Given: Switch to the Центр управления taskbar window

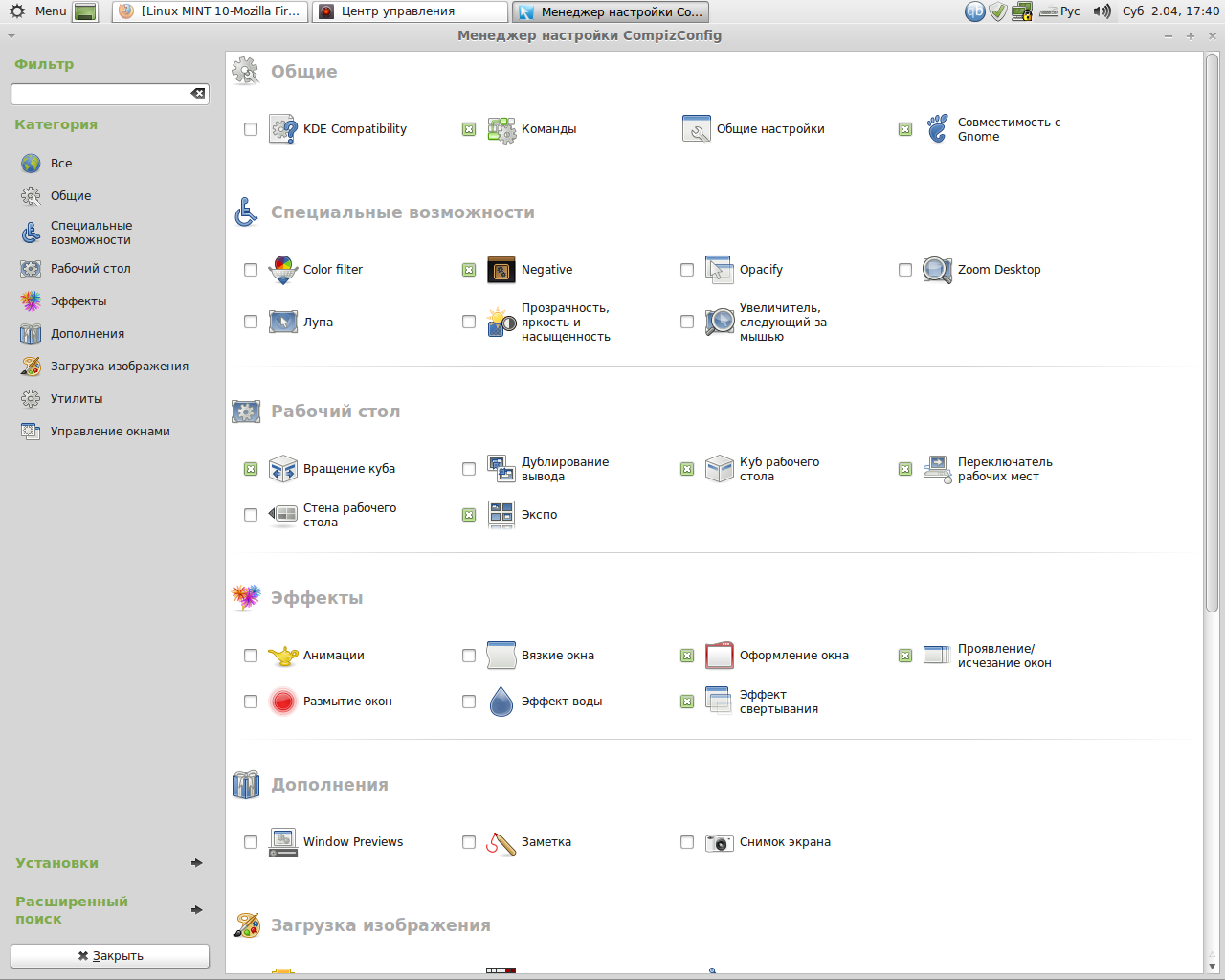Looking at the screenshot, I should (x=410, y=11).
